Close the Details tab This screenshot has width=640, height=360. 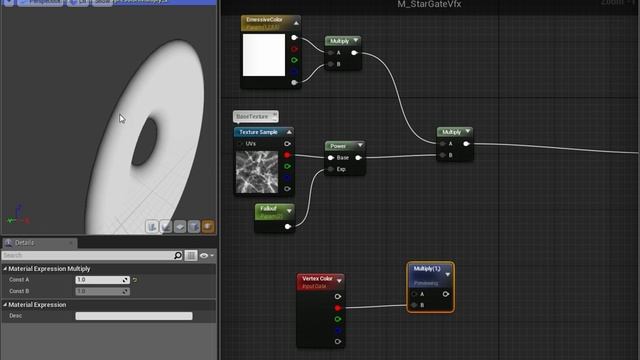pos(71,243)
